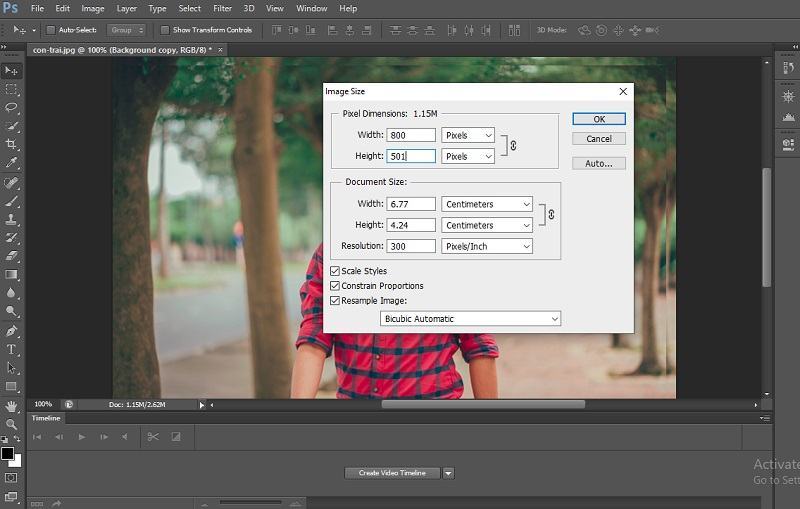
Task: Select the Eyedropper tool
Action: coord(11,163)
